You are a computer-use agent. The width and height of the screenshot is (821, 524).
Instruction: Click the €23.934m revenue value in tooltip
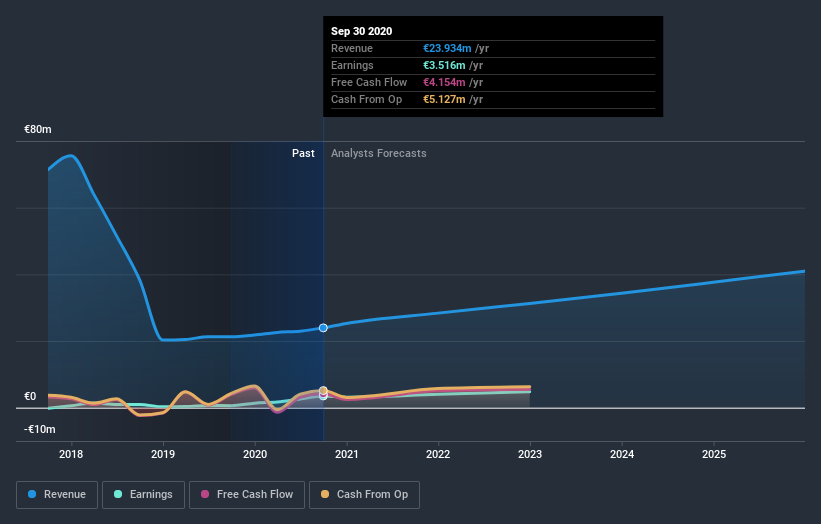click(447, 48)
